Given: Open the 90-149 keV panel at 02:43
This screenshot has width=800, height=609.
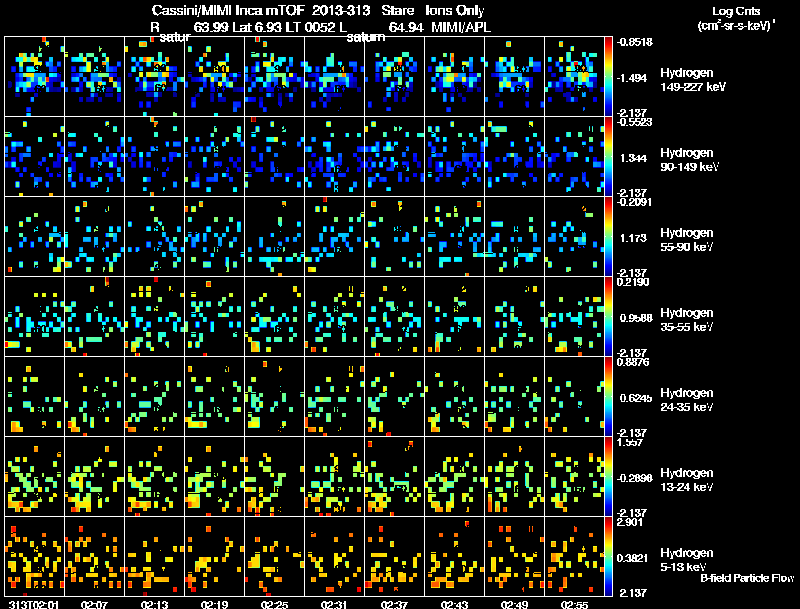Looking at the screenshot, I should click(x=455, y=157).
